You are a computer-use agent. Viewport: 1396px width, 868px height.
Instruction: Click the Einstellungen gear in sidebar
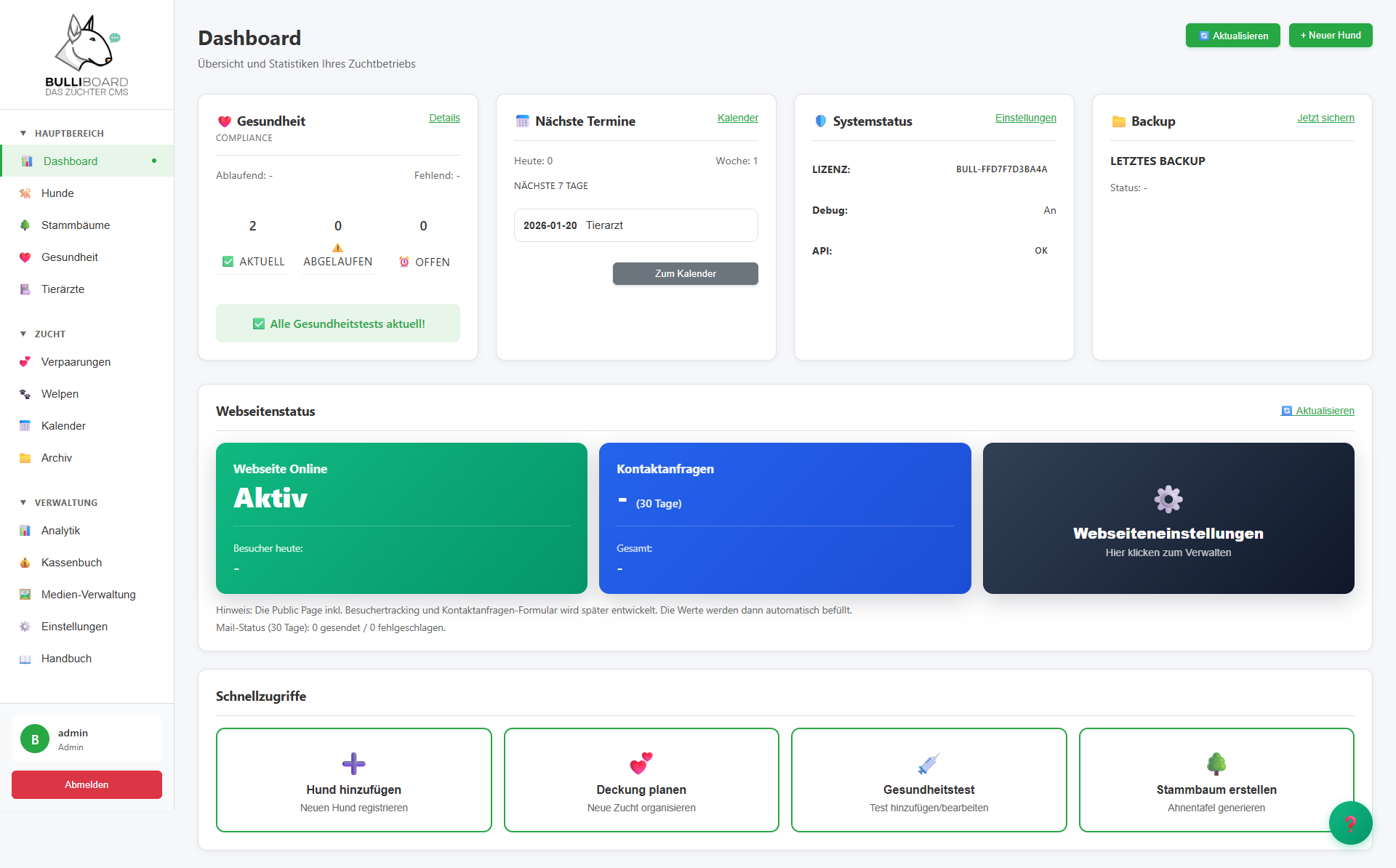click(26, 626)
